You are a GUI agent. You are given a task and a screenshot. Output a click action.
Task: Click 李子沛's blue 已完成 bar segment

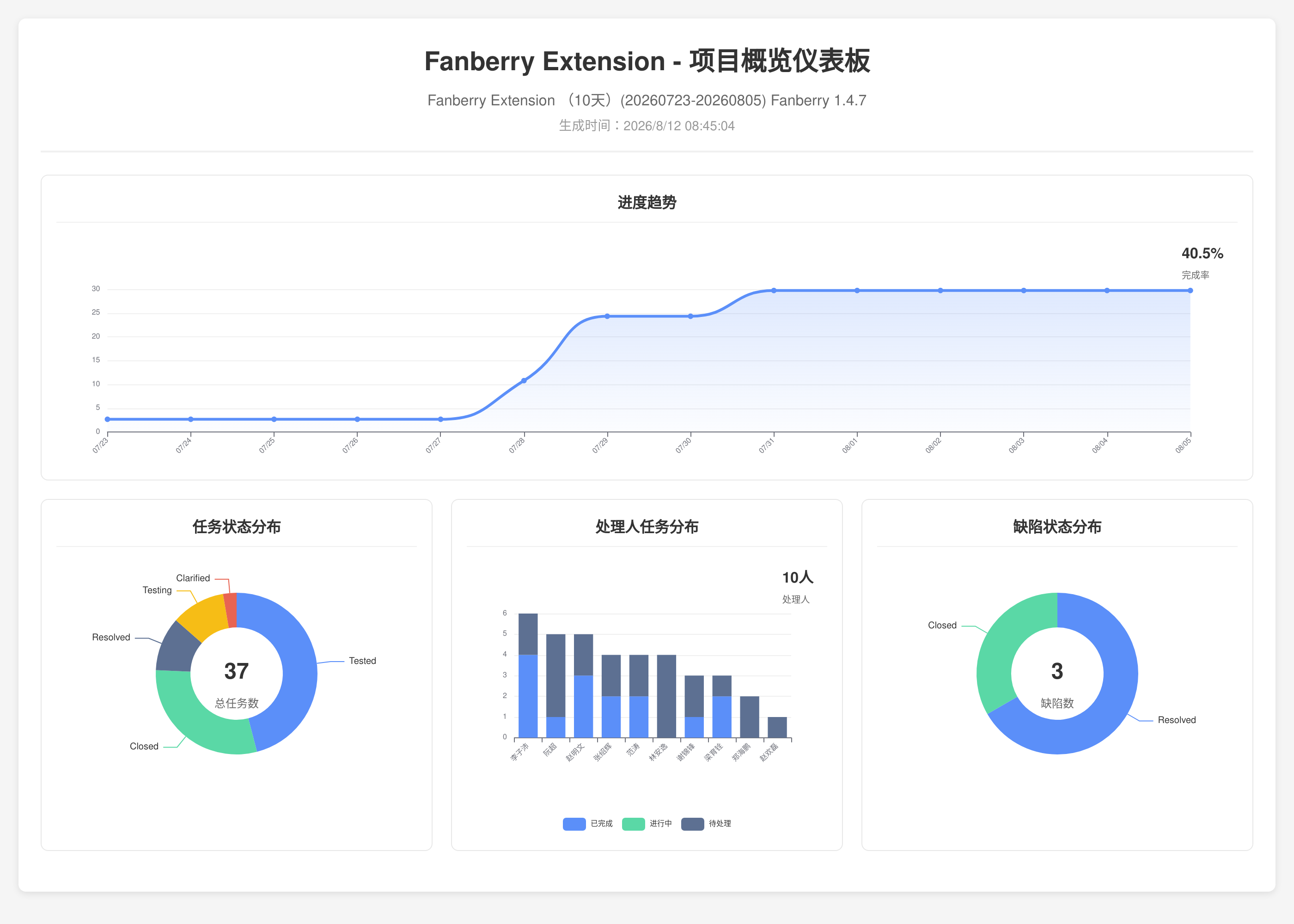(x=528, y=696)
